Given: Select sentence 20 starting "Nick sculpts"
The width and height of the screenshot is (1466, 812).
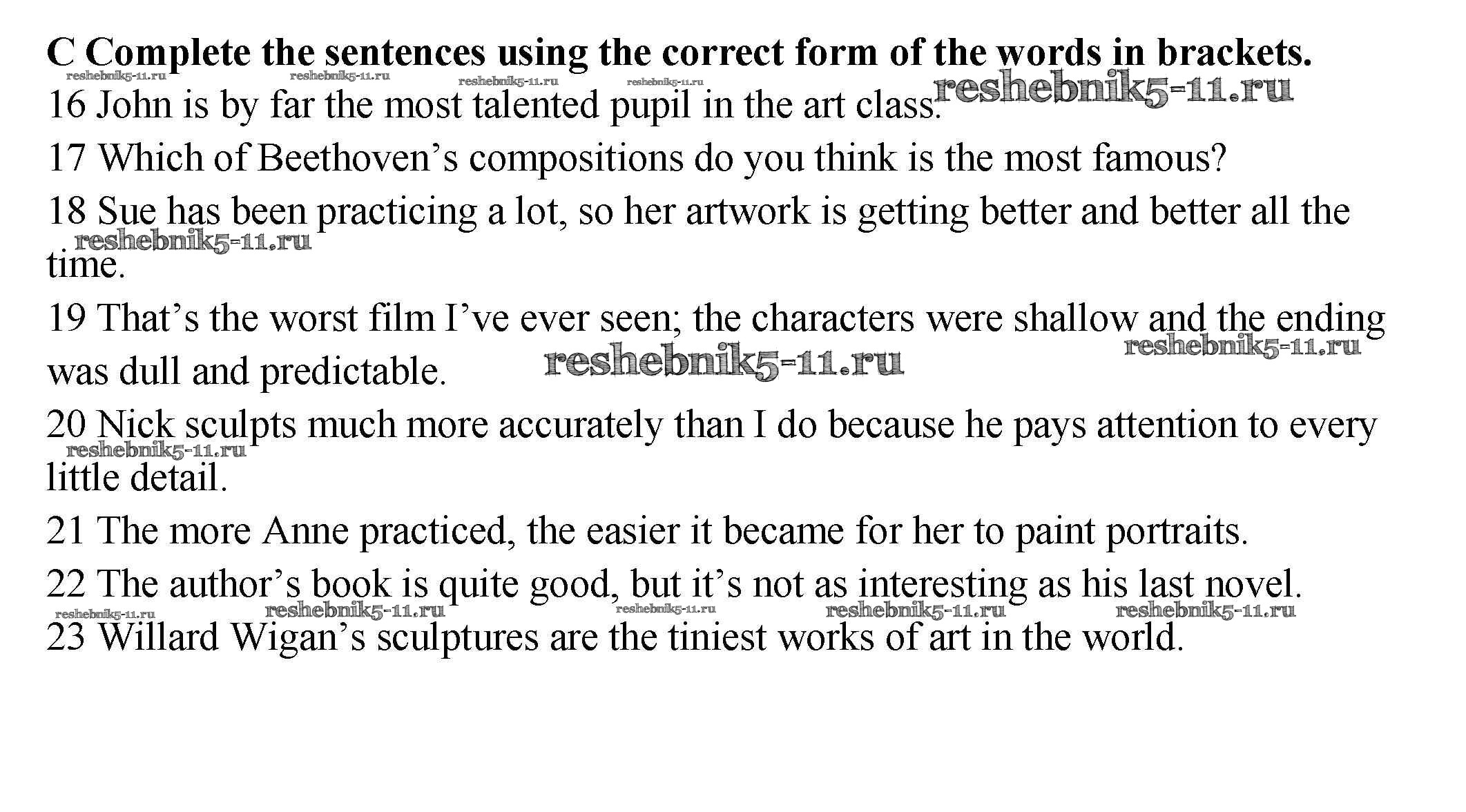Looking at the screenshot, I should tap(711, 425).
